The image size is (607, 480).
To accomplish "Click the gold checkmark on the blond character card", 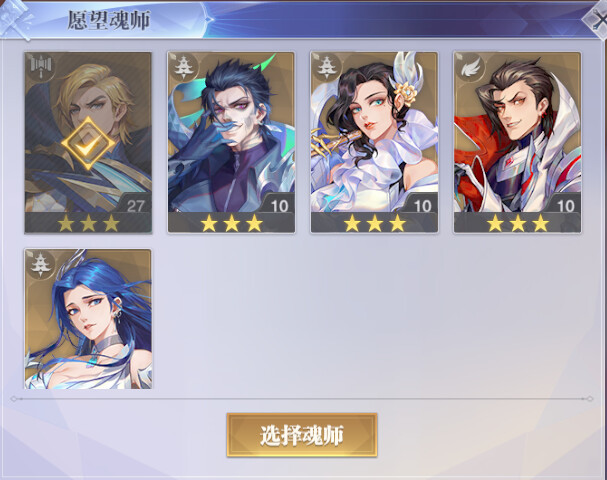I will click(88, 143).
